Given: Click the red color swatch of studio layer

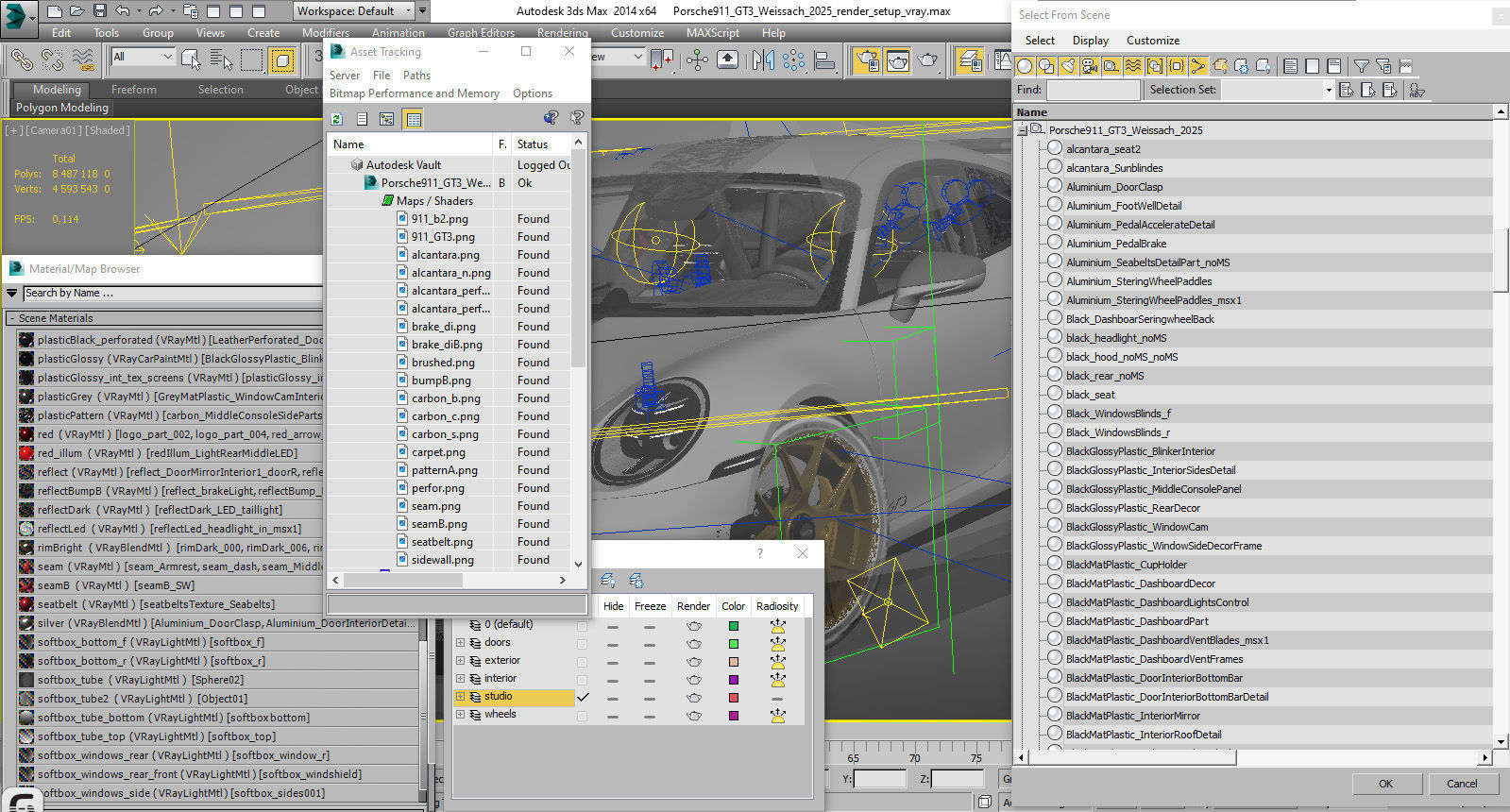Looking at the screenshot, I should pos(734,699).
